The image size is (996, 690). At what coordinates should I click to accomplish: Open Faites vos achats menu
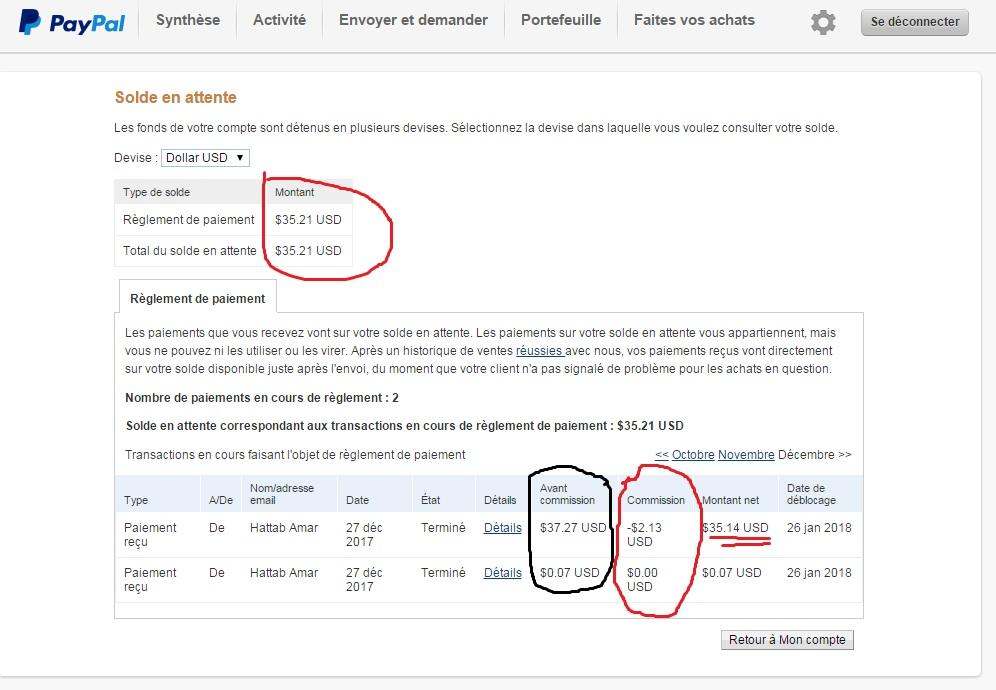(x=694, y=20)
